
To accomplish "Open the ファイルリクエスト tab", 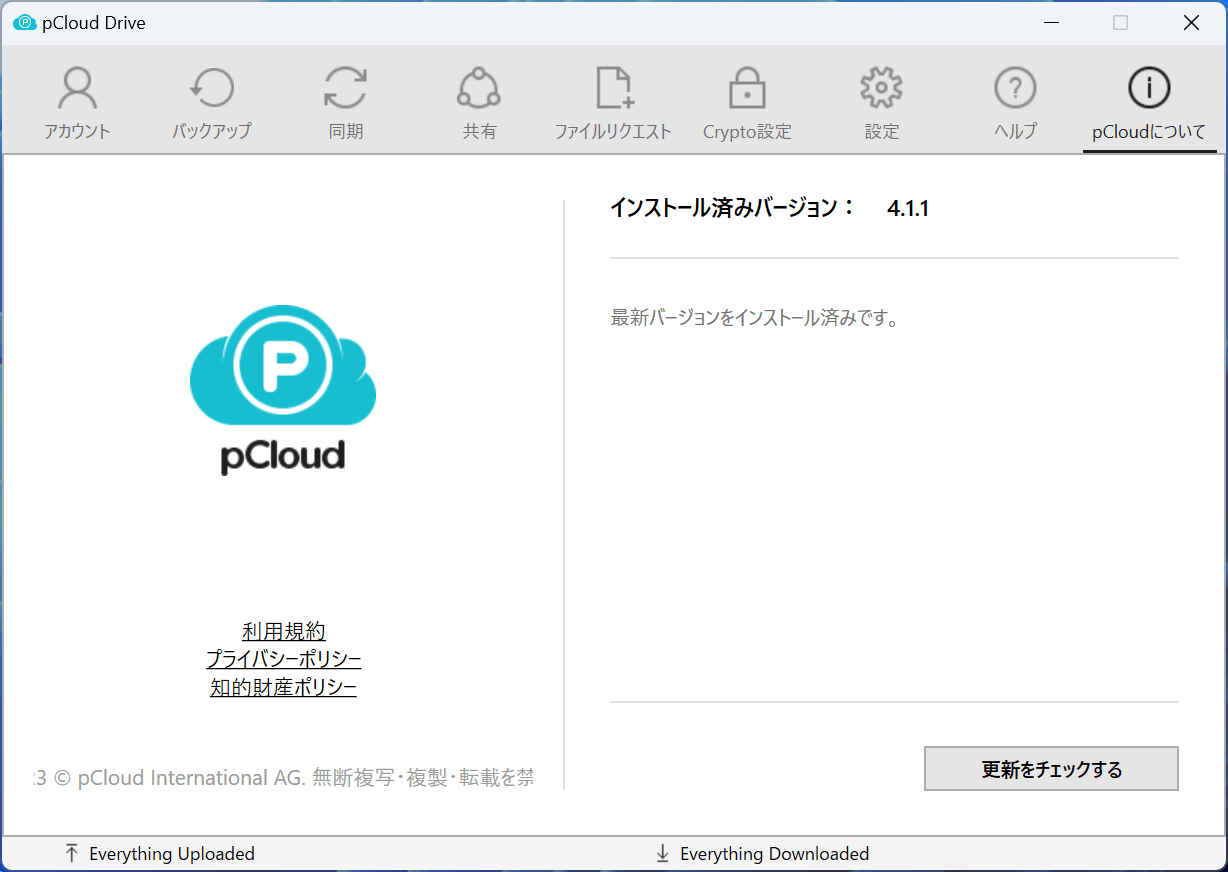I will point(613,102).
